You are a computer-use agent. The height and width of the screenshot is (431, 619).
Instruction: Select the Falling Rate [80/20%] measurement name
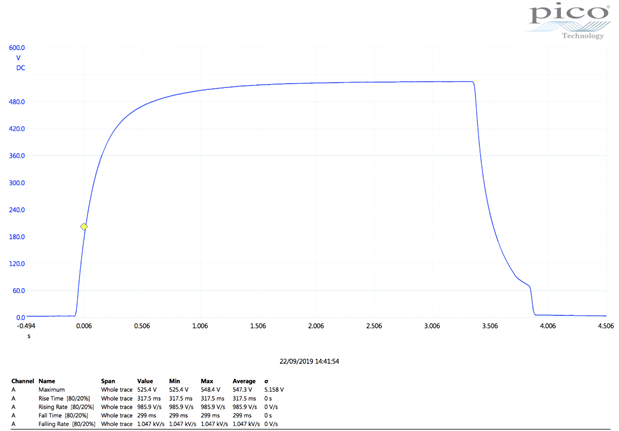click(67, 424)
